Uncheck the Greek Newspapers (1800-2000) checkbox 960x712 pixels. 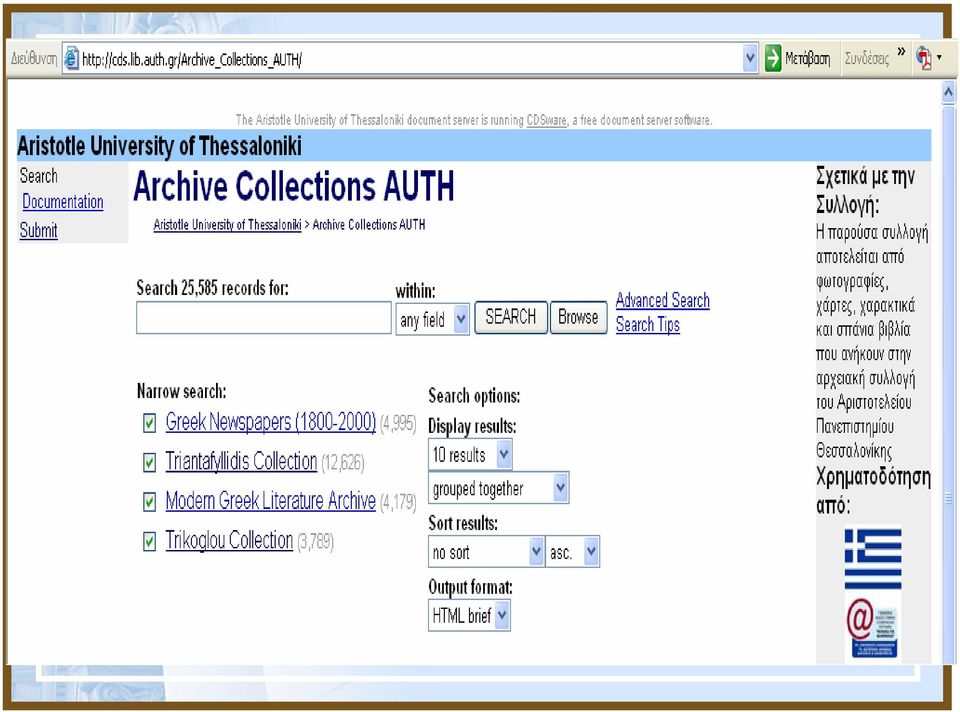click(149, 423)
